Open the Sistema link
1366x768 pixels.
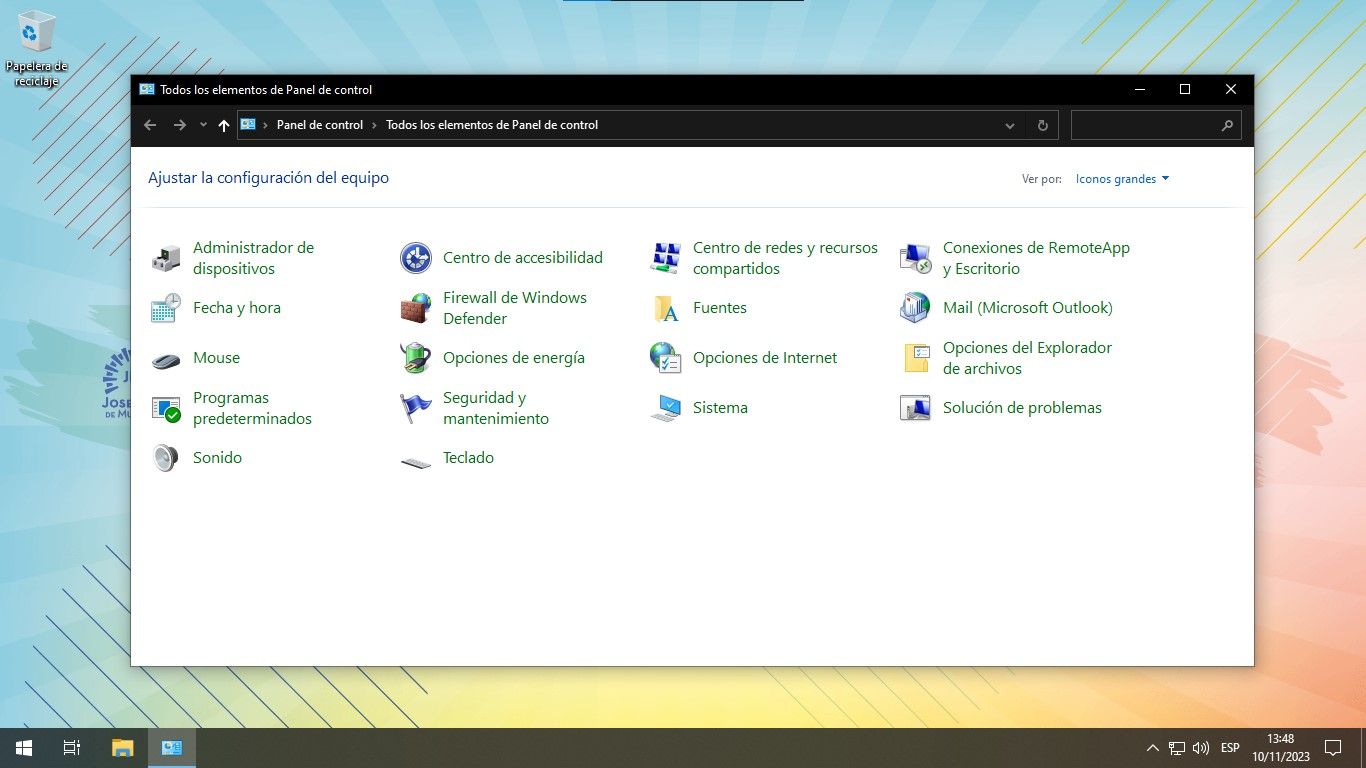click(x=720, y=408)
